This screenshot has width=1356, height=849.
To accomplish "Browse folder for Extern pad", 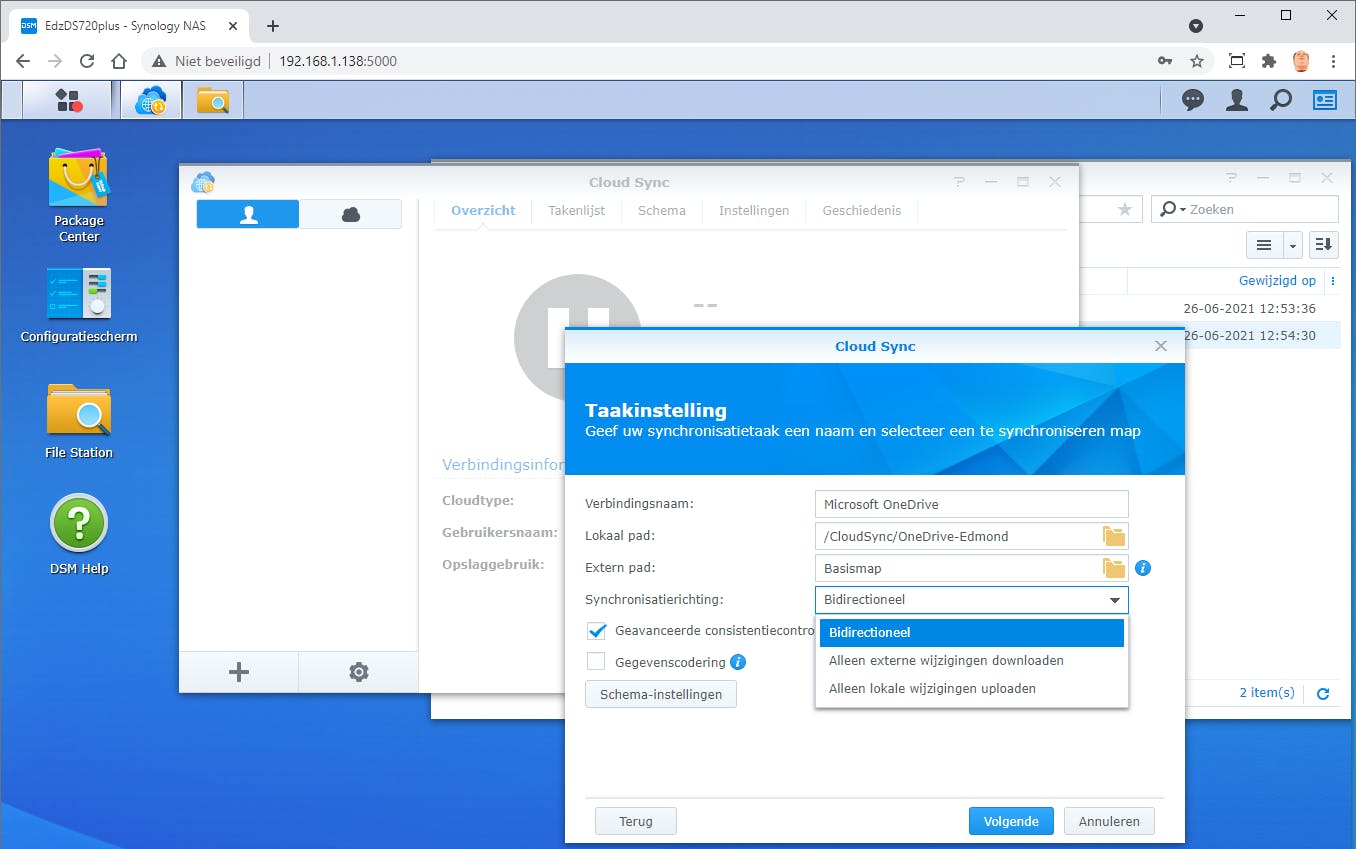I will tap(1114, 568).
